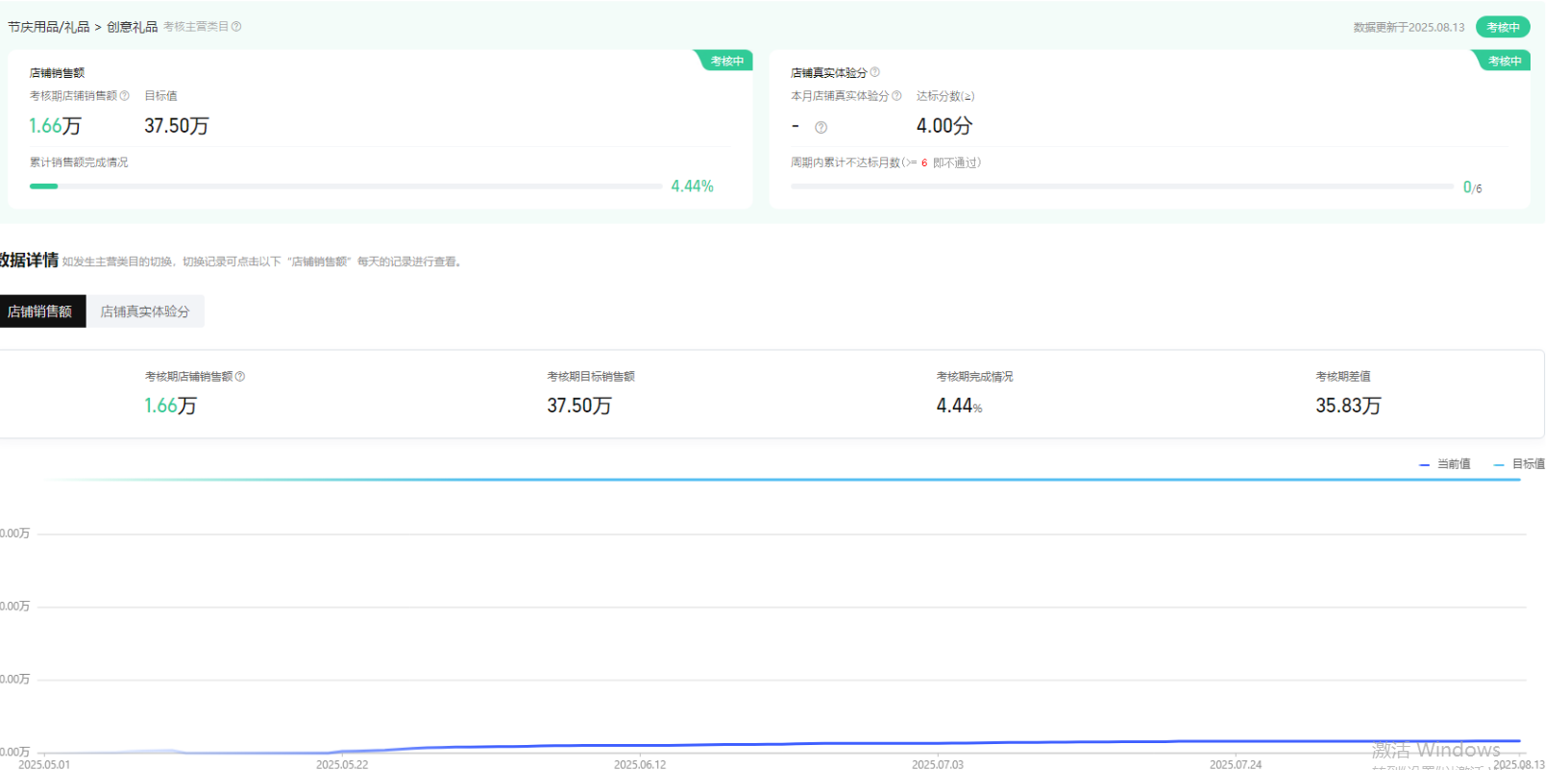Toggle the 目标值 series in chart legend

pyautogui.click(x=1520, y=464)
